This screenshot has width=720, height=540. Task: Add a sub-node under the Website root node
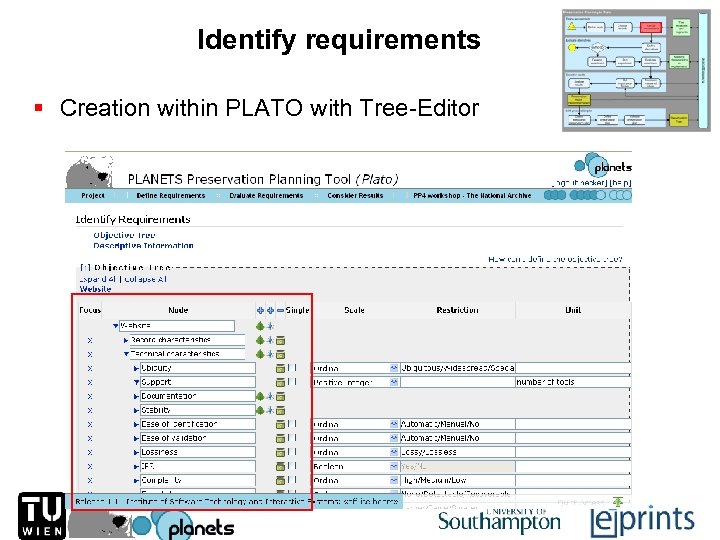click(x=270, y=326)
